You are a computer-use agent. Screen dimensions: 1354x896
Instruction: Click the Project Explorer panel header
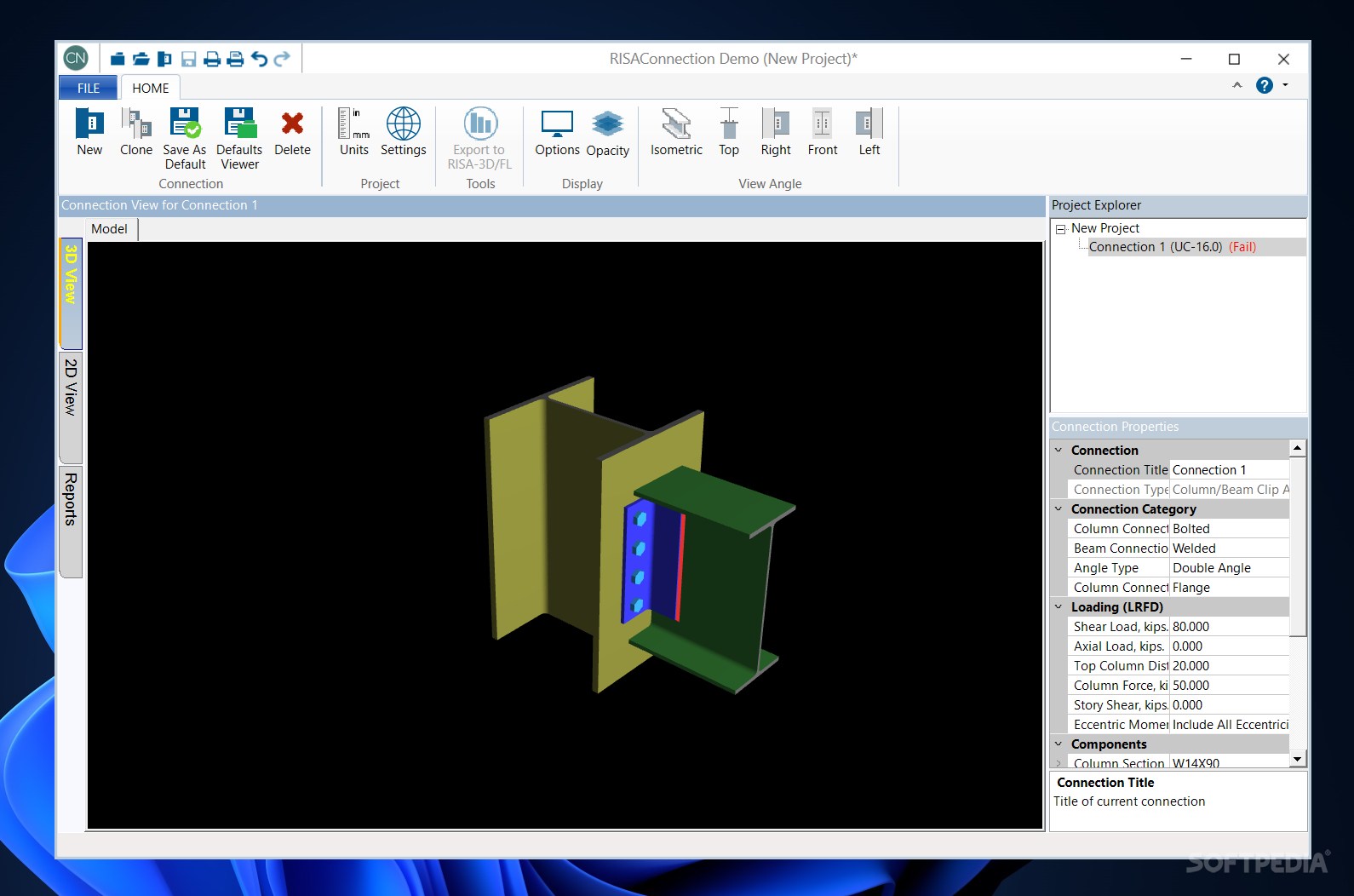(1179, 205)
